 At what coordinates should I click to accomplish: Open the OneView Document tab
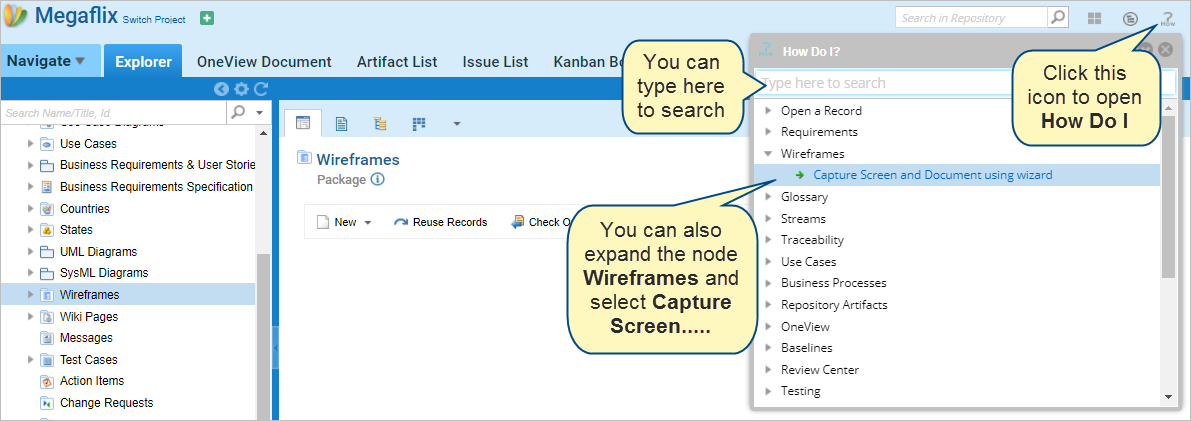[264, 62]
